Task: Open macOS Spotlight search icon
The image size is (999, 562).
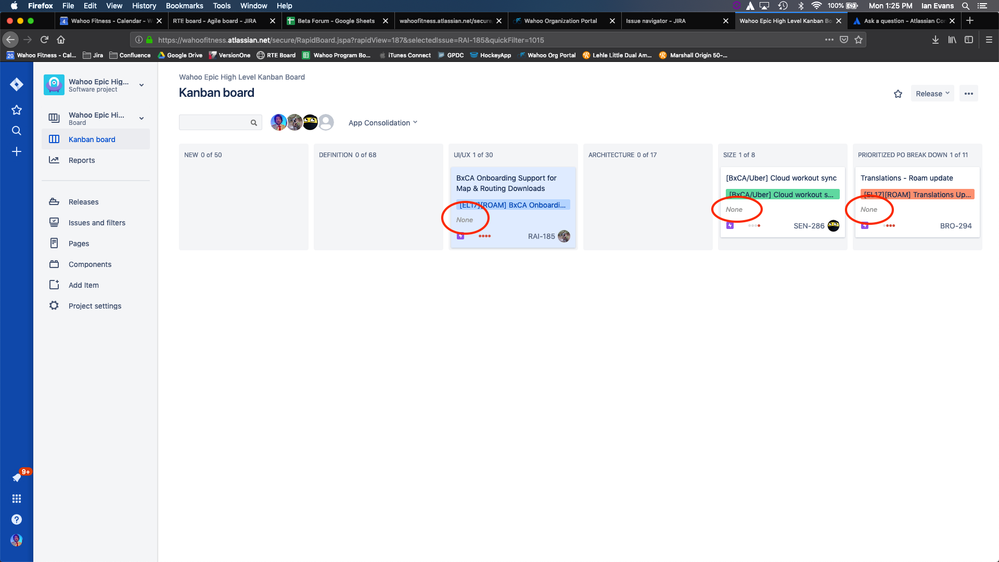Action: pyautogui.click(x=966, y=6)
